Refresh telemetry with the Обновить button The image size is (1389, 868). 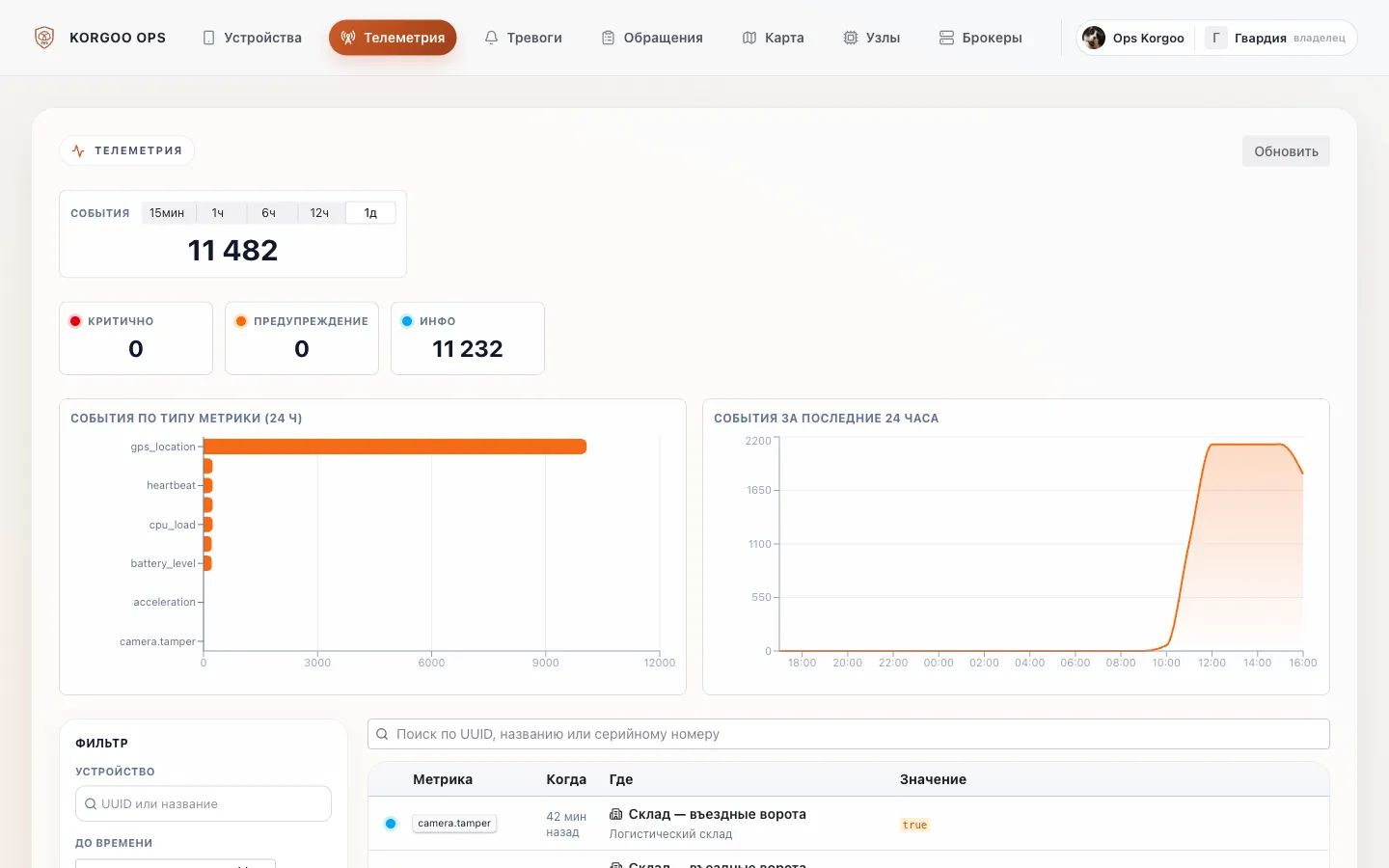tap(1286, 151)
